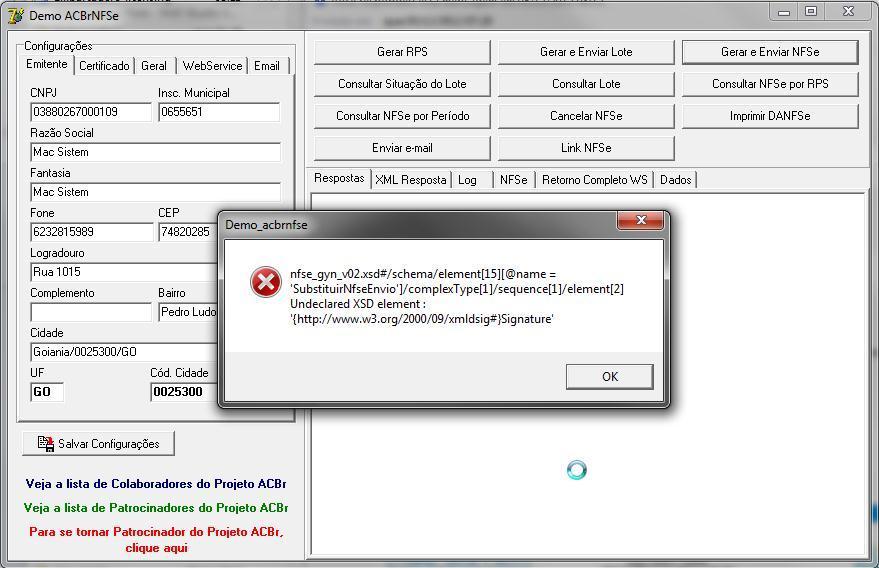Screen dimensions: 879x568
Task: Click the Insc. Municipal input field
Action: [219, 112]
